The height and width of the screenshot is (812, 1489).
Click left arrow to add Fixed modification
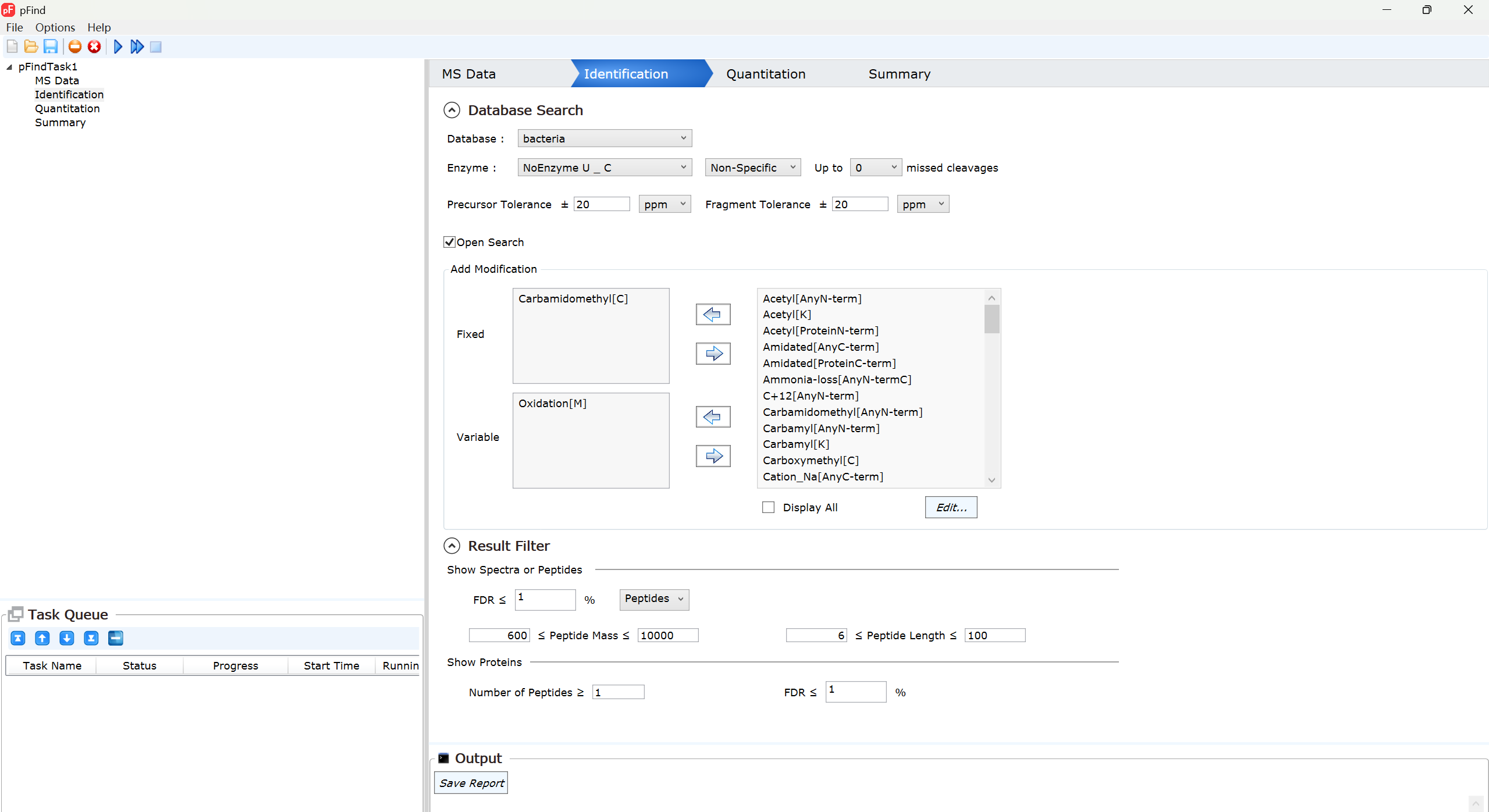click(x=713, y=315)
